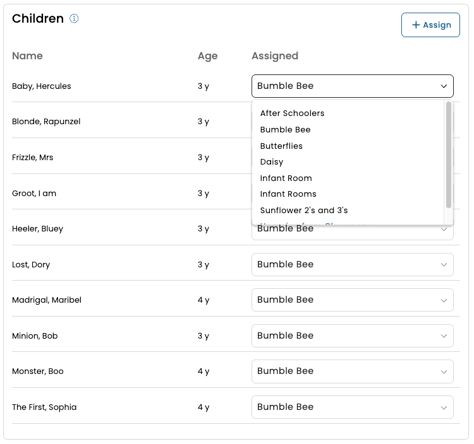
Task: Click the info icon beside Children heading
Action: [74, 18]
